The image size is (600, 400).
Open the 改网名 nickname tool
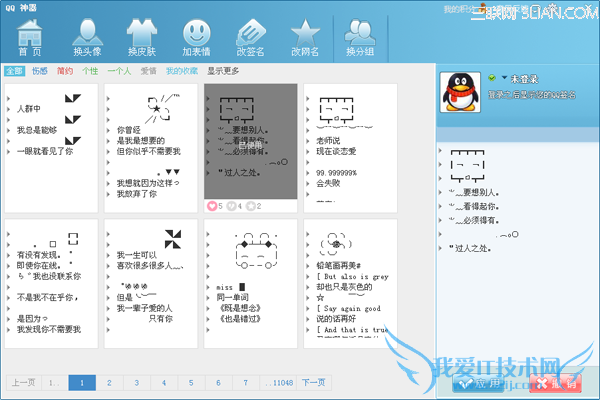point(305,38)
